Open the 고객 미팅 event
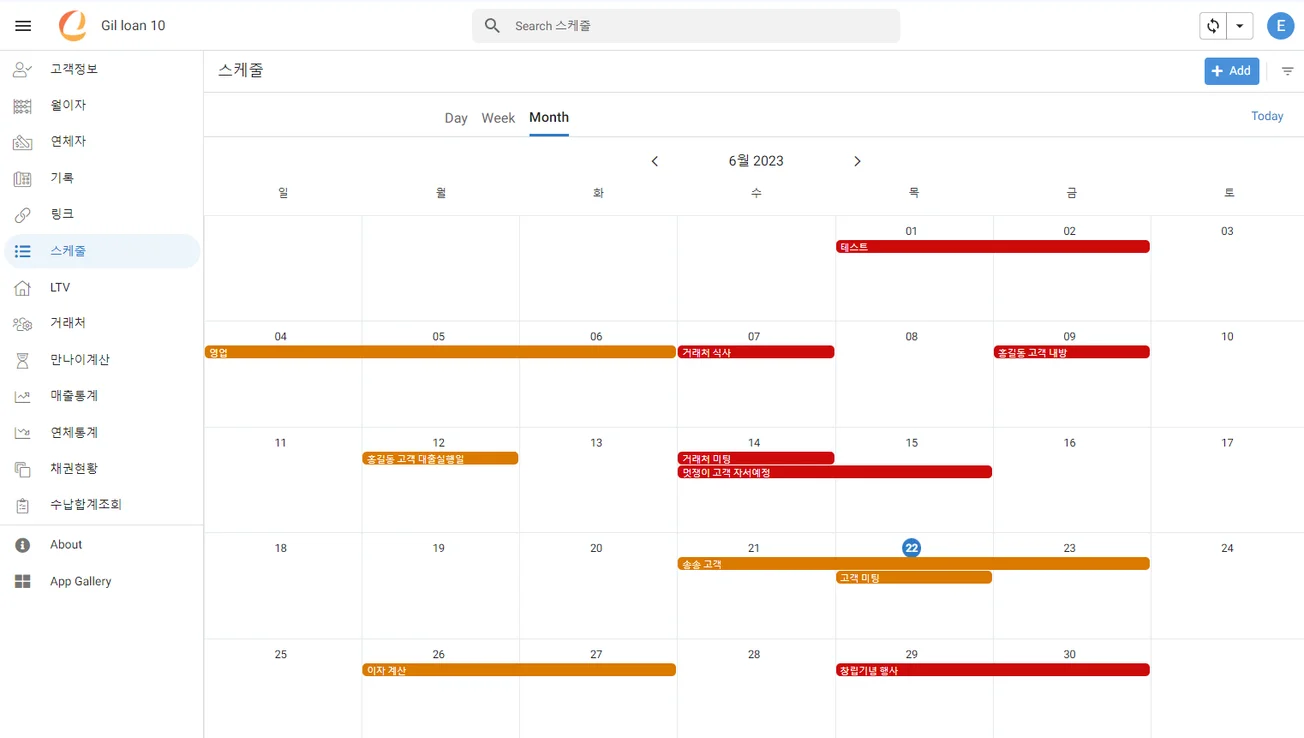Image resolution: width=1304 pixels, height=738 pixels. (914, 578)
